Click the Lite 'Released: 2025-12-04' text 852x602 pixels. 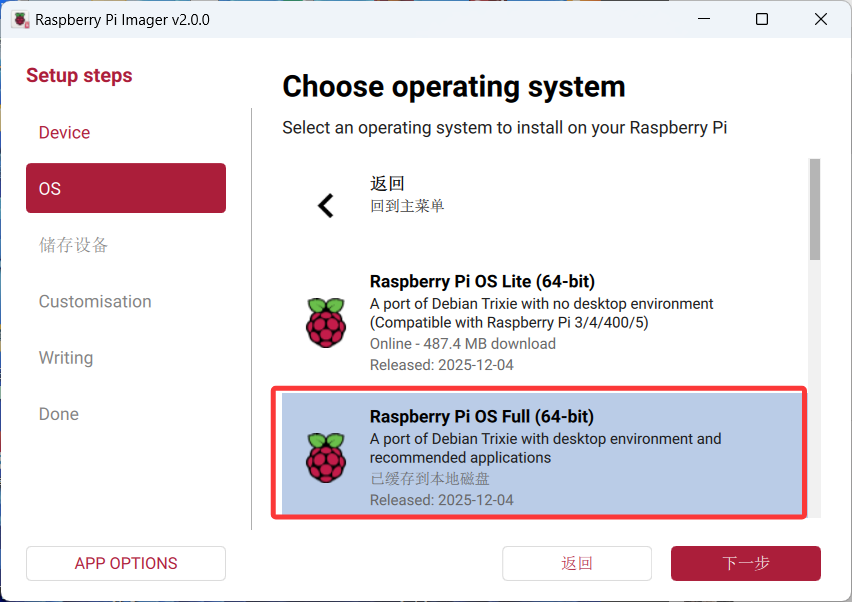tap(441, 365)
